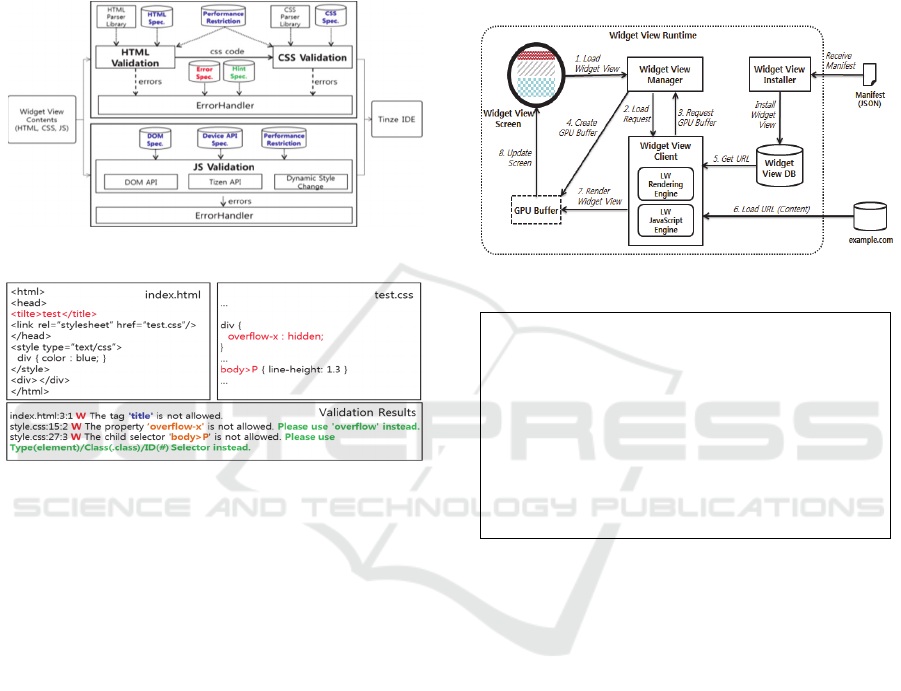This screenshot has width=901, height=691.
Task: Click the Manifest (JSON) document icon
Action: (870, 72)
